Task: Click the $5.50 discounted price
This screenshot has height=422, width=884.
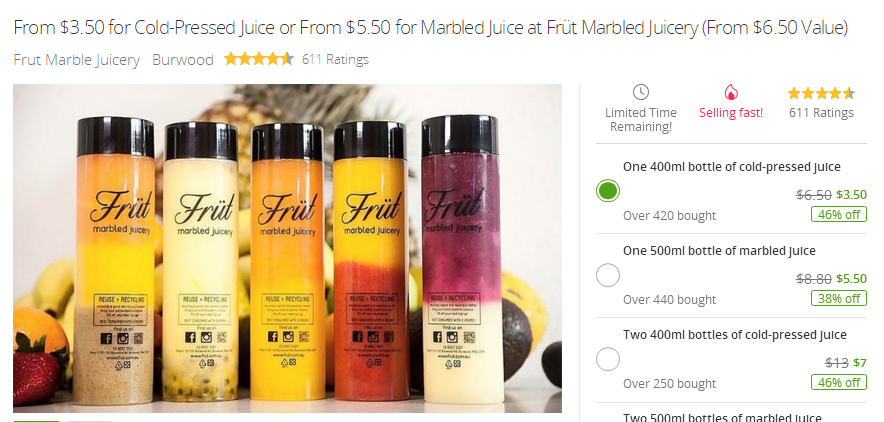Action: (x=851, y=278)
